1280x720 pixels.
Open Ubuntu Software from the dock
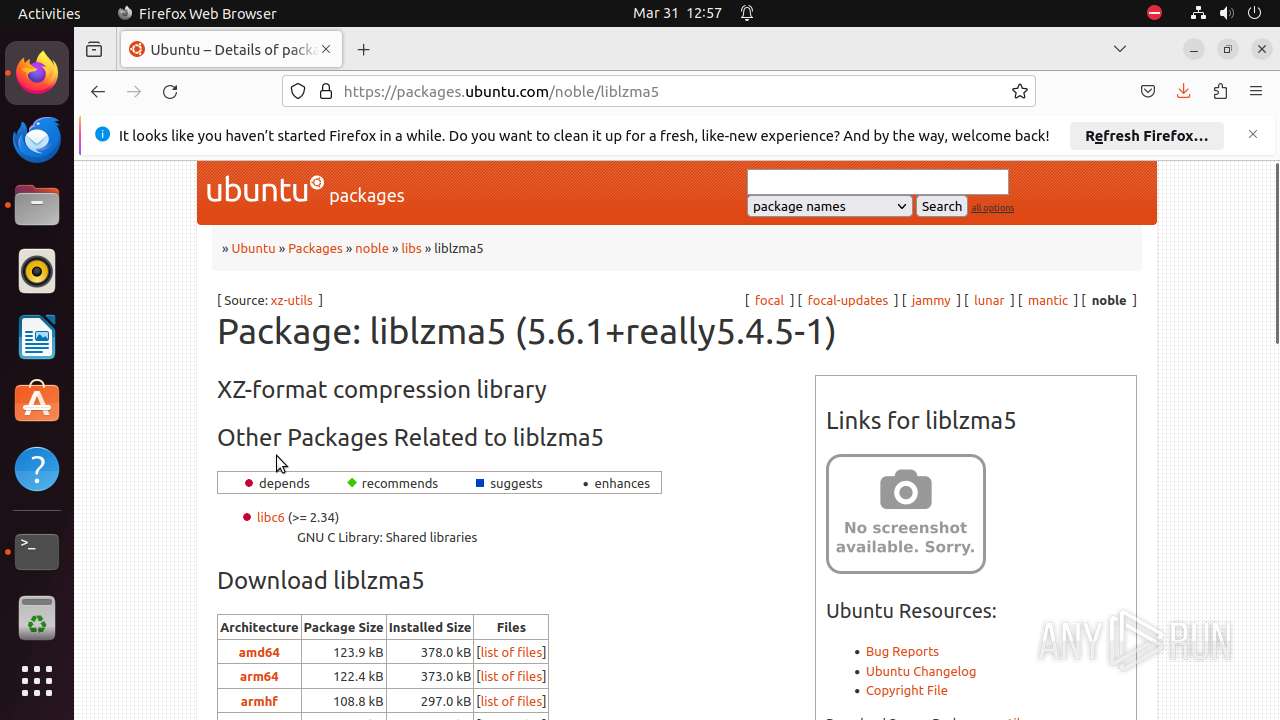(37, 403)
